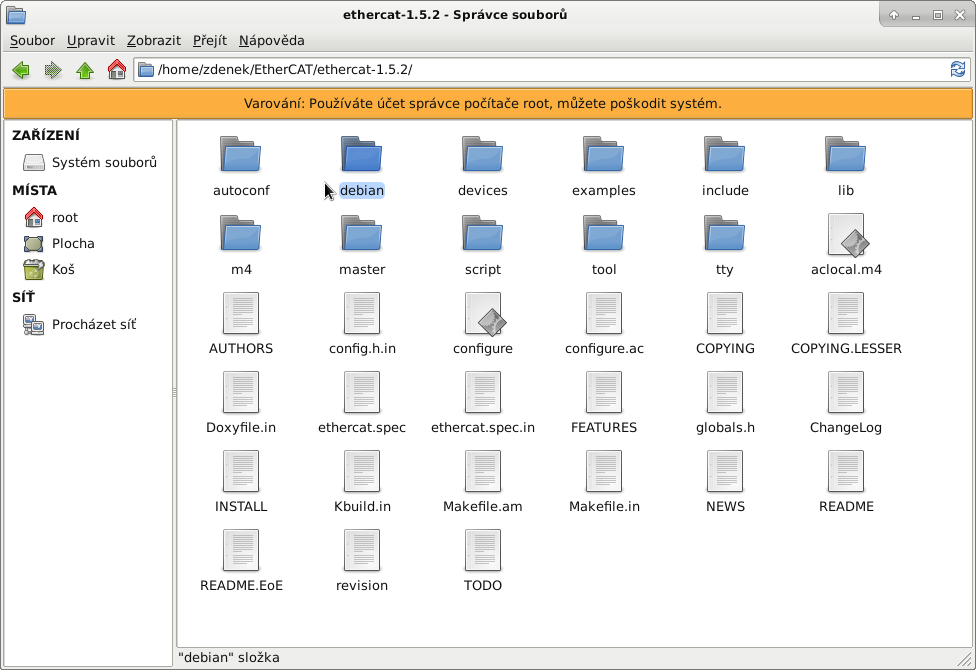976x670 pixels.
Task: Select the configure script file icon
Action: tap(483, 314)
